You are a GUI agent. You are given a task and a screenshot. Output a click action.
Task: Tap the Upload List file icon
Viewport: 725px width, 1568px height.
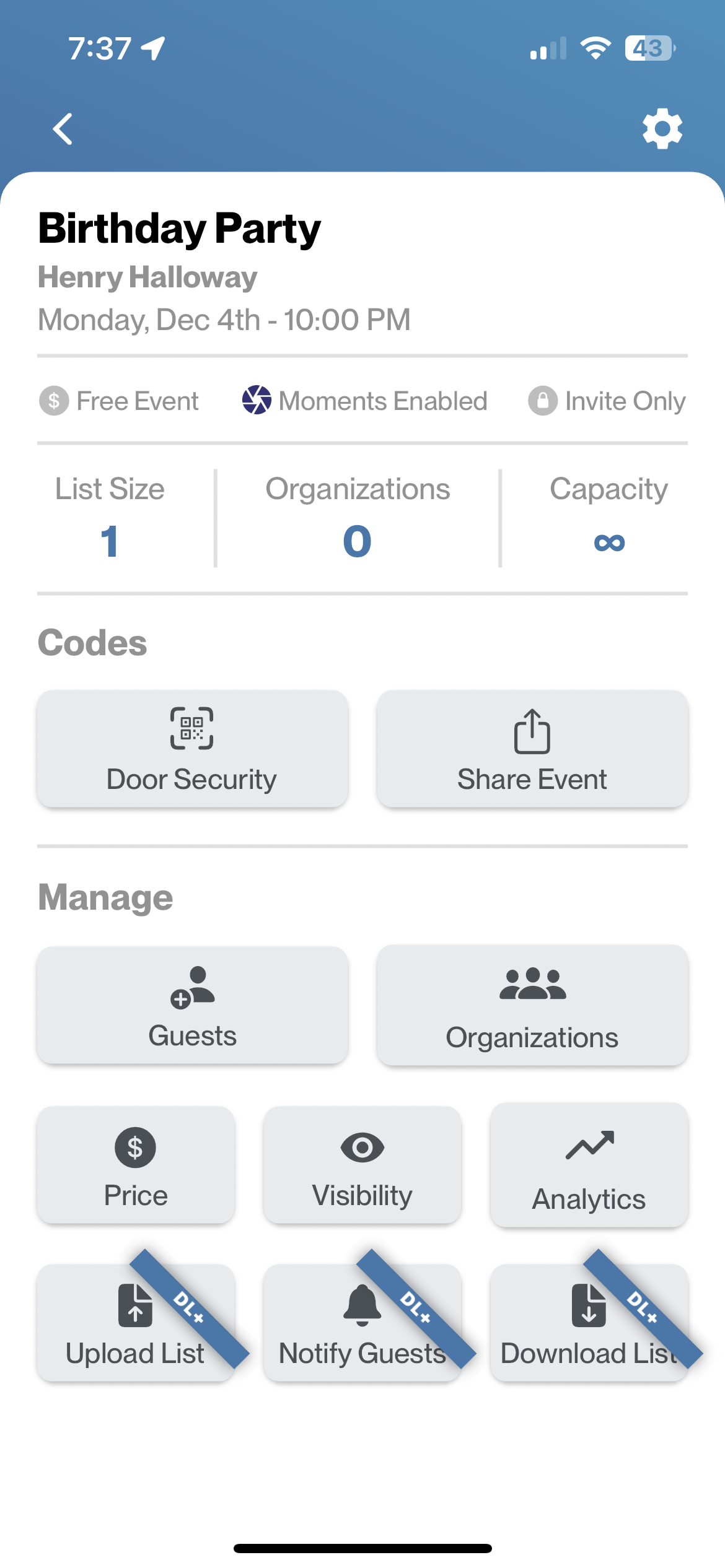point(135,1305)
